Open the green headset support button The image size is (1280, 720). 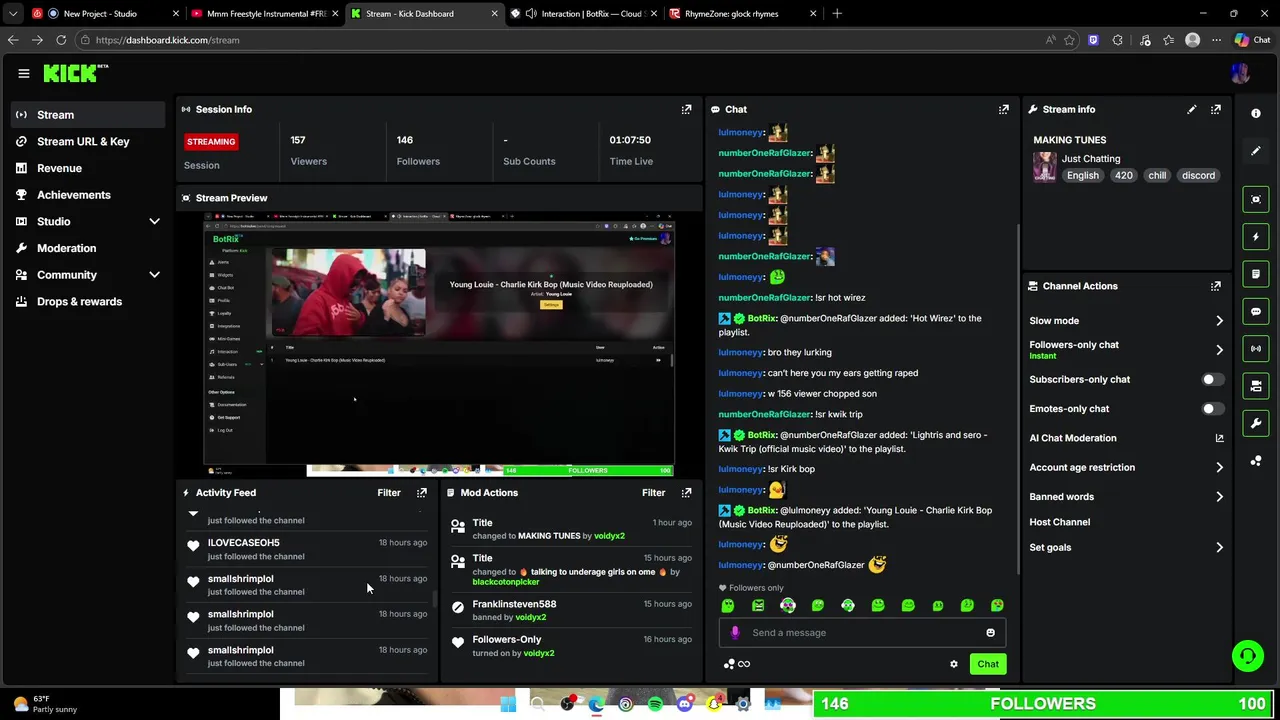(1247, 656)
